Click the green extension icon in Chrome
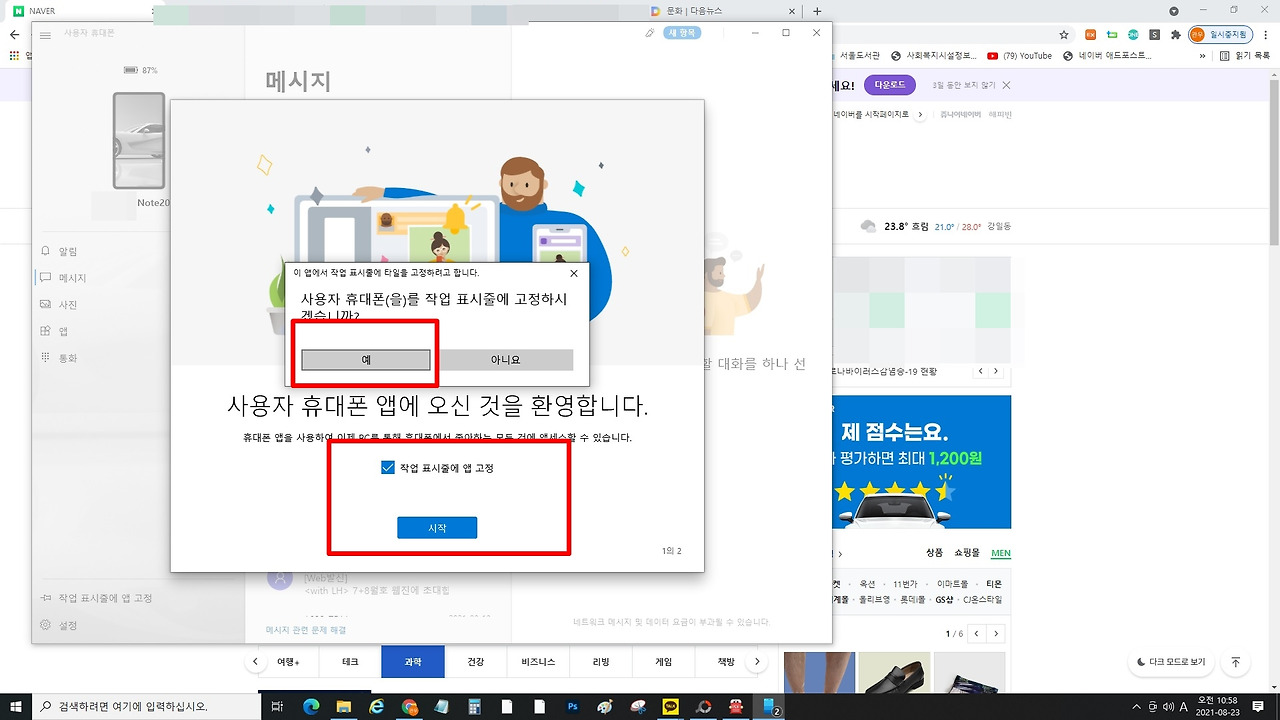Viewport: 1280px width, 720px height. click(1112, 35)
